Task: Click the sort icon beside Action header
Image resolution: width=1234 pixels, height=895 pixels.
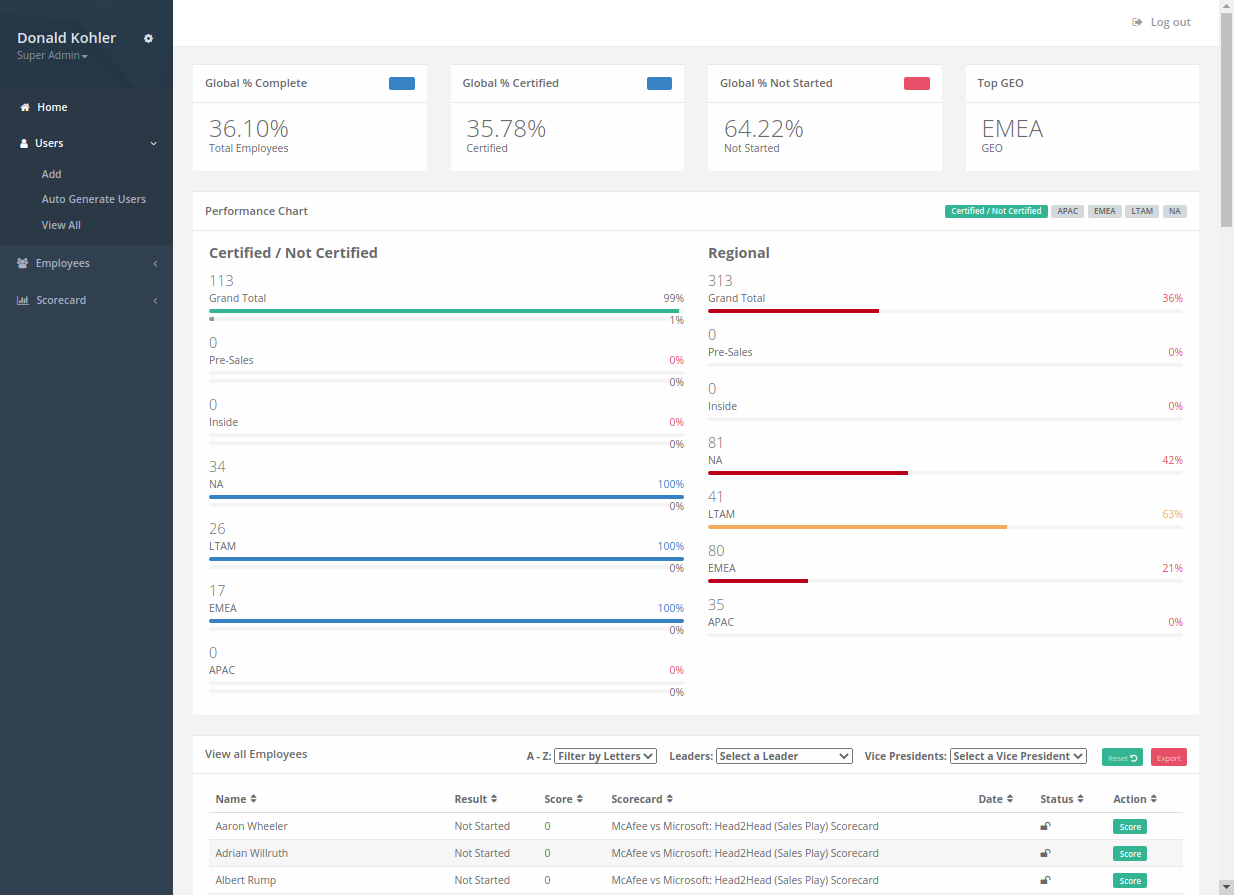Action: point(1154,799)
